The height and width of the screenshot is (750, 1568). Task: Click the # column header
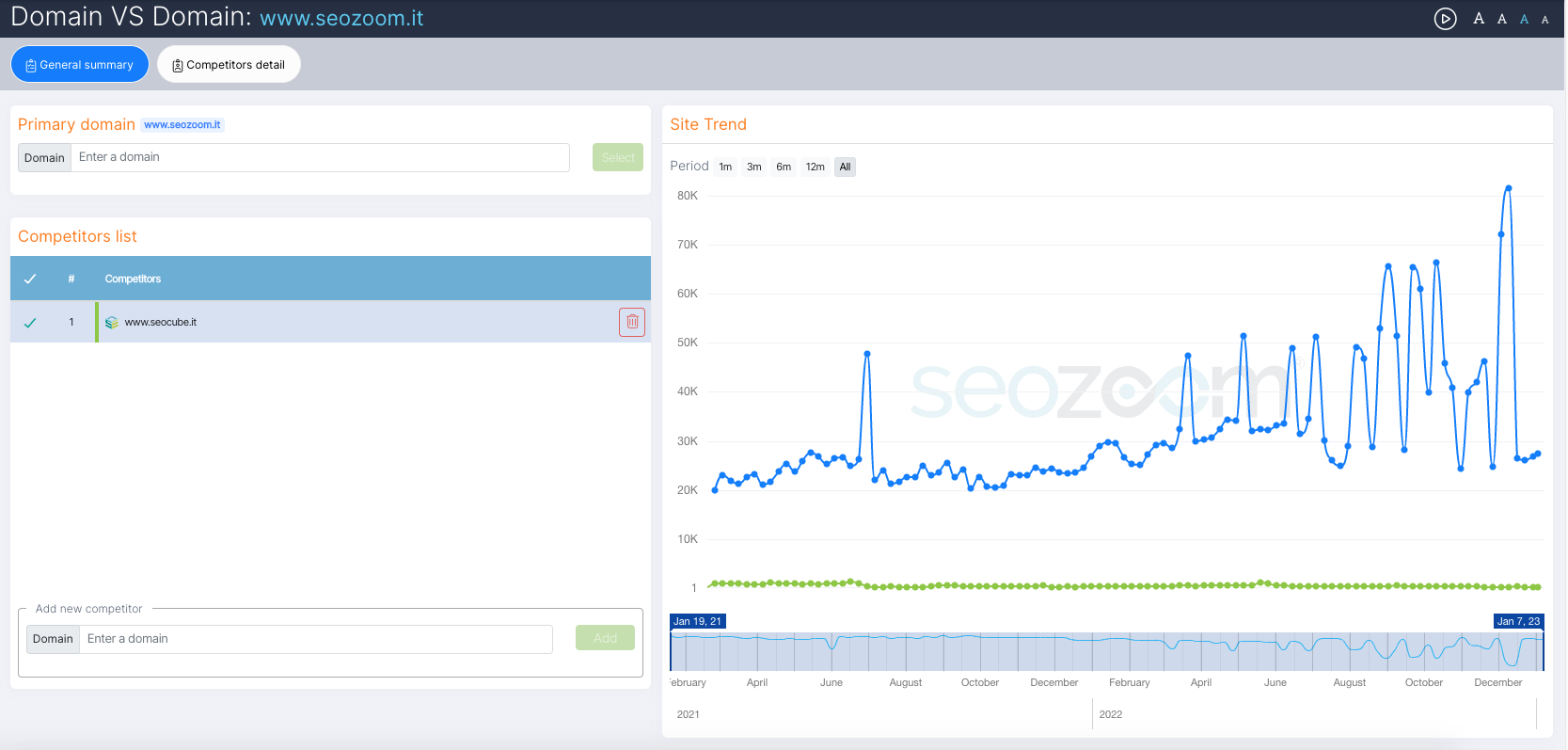point(71,279)
